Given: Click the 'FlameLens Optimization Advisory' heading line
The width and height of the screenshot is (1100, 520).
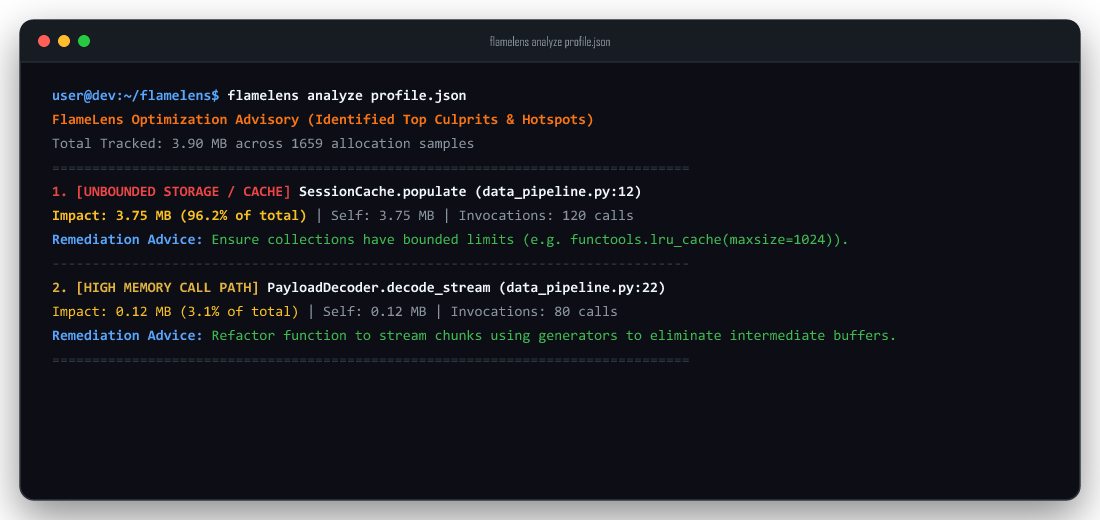Looking at the screenshot, I should [323, 119].
